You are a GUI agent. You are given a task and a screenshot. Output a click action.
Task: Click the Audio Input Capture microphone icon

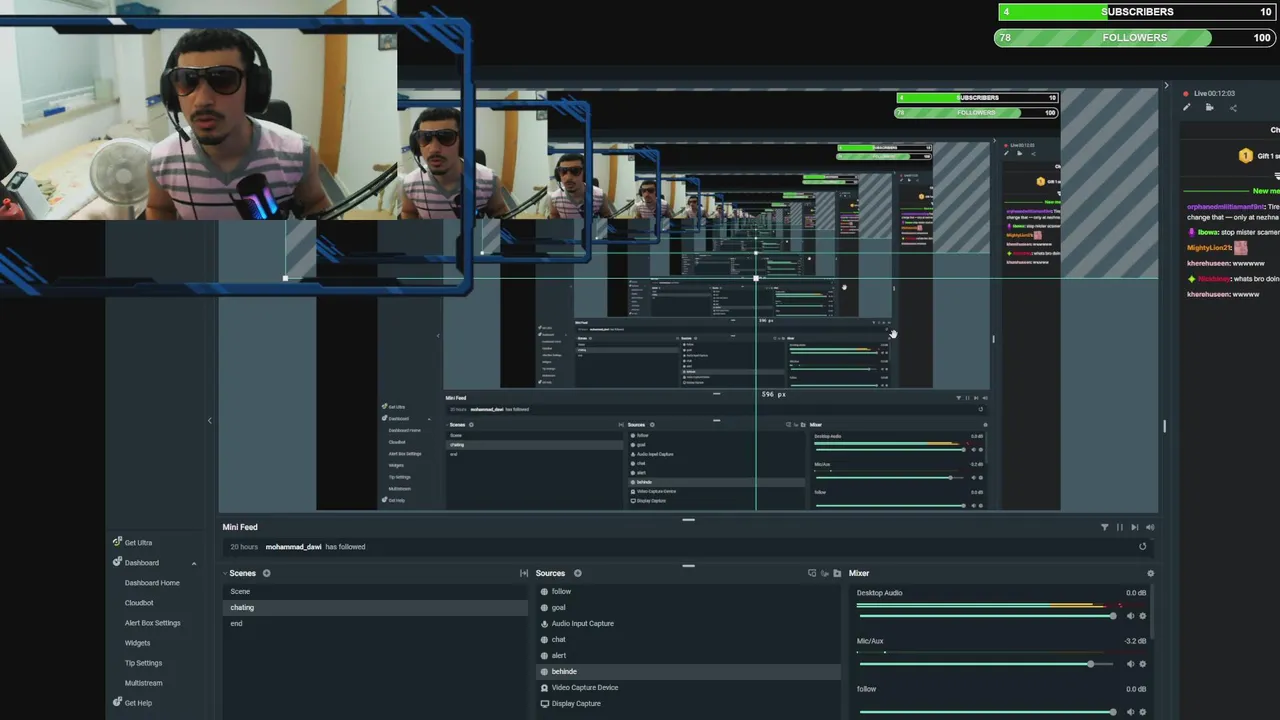pyautogui.click(x=544, y=624)
